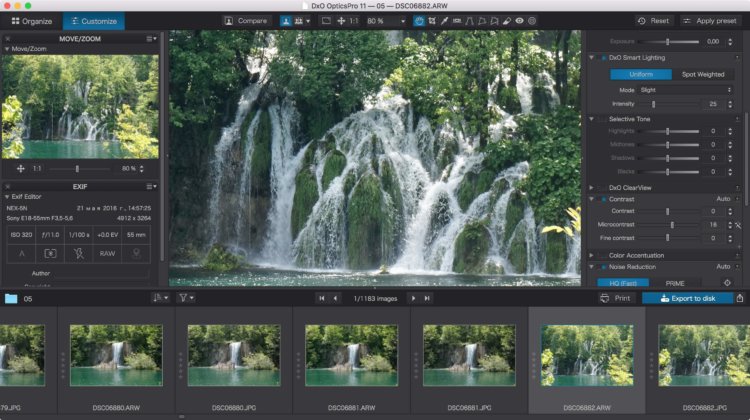Open the zoom percentage dropdown in toolbar
The width and height of the screenshot is (750, 420).
tap(403, 21)
